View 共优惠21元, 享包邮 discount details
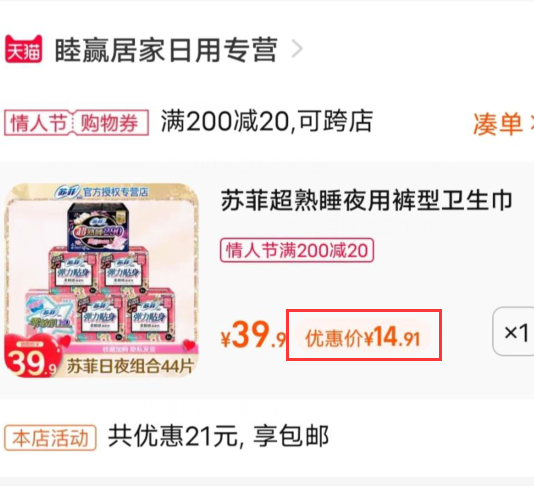The width and height of the screenshot is (534, 486). tap(218, 437)
